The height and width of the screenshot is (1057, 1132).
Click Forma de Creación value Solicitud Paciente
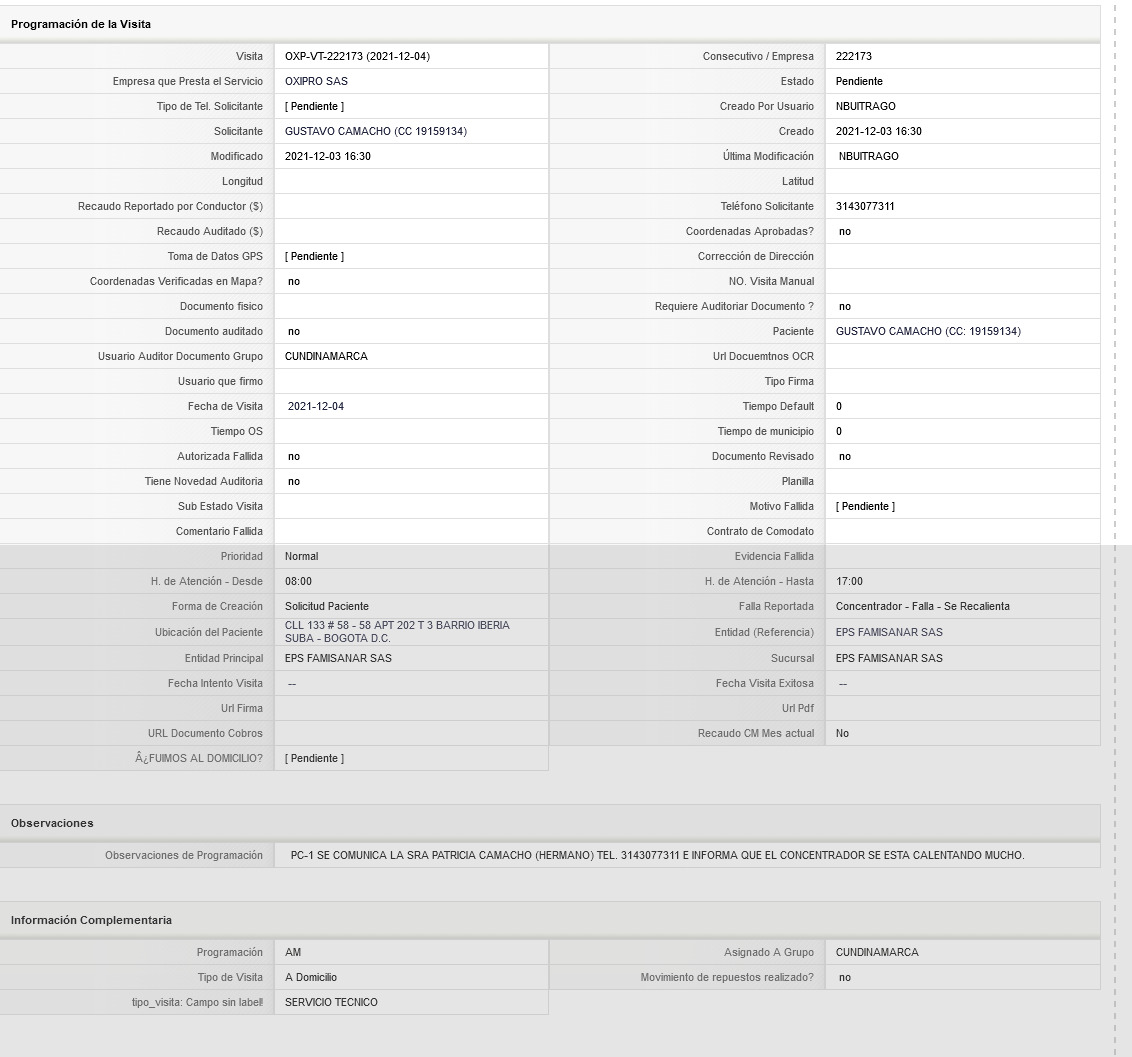click(326, 606)
